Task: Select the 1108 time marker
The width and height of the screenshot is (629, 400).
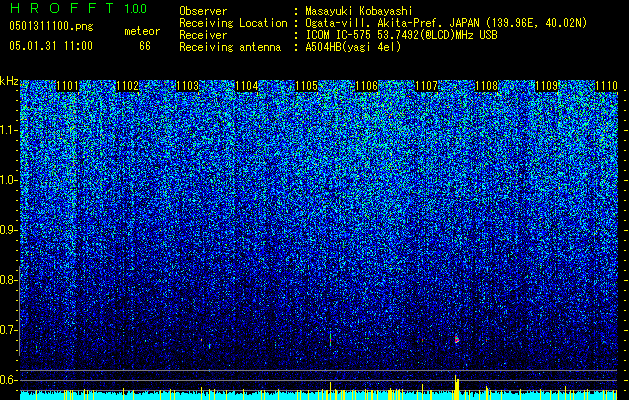Action: [x=486, y=86]
